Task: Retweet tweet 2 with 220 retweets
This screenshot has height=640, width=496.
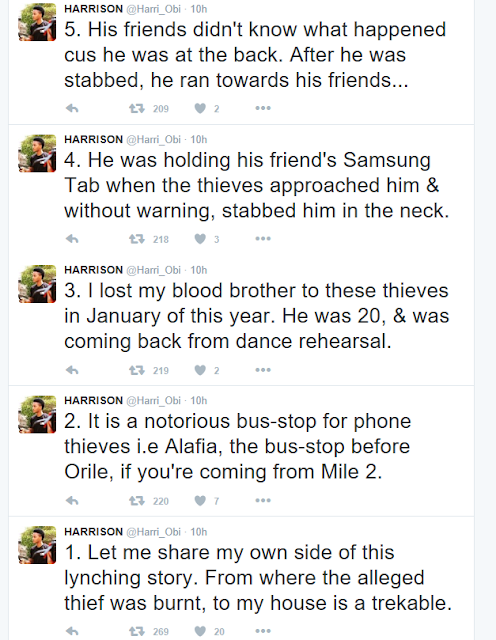Action: pos(137,500)
